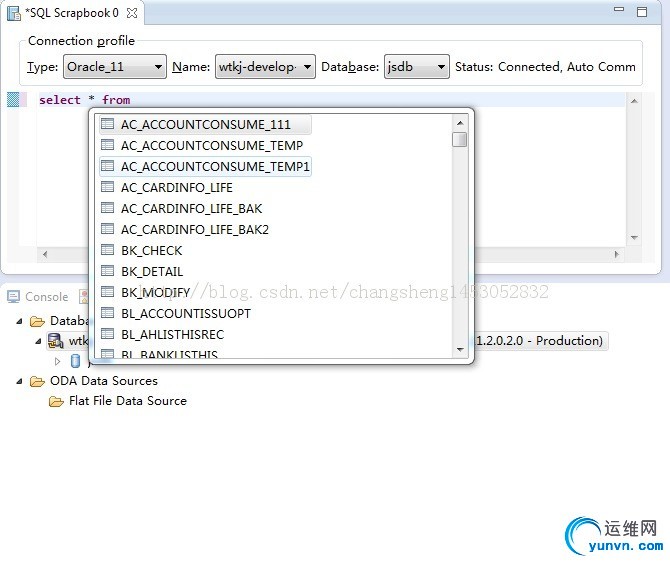Screen dimensions: 670x563
Task: Click the Console tab monitor icon
Action: tap(13, 296)
